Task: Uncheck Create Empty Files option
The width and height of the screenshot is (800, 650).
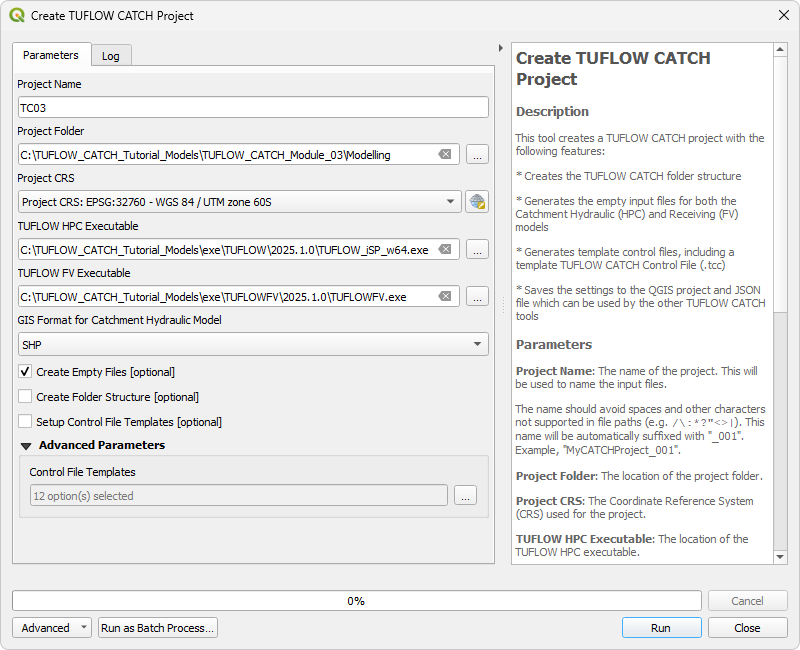Action: 26,372
